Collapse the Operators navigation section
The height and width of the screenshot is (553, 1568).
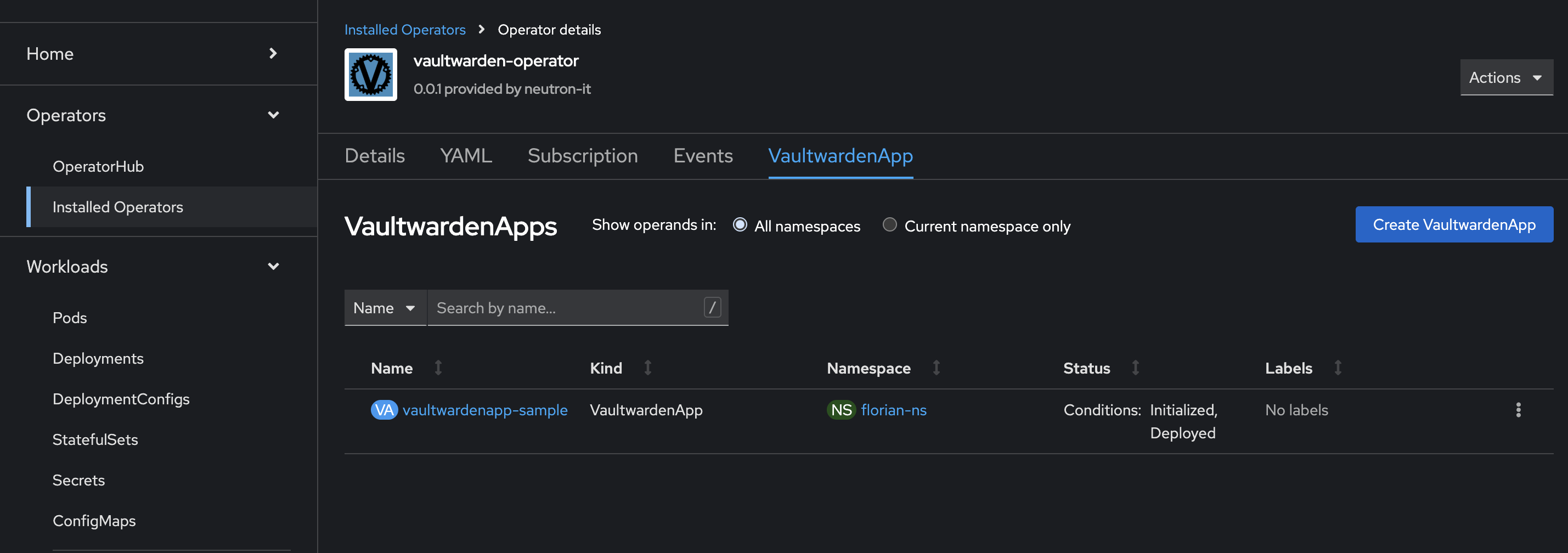click(x=158, y=115)
